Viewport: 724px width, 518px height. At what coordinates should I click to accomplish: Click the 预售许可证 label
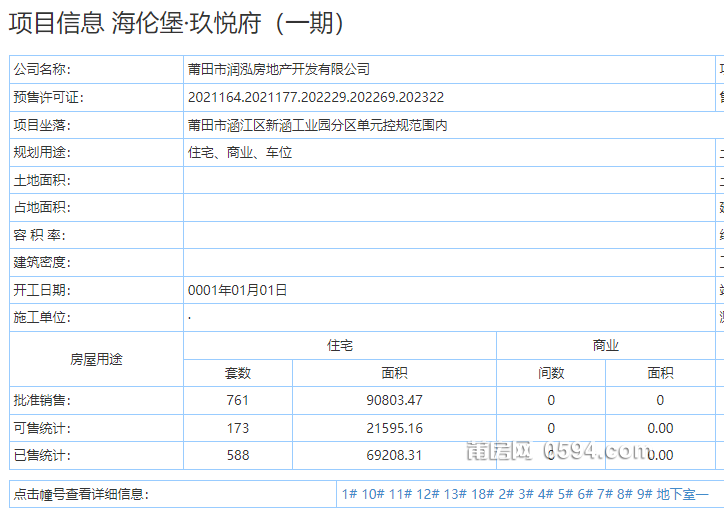tap(48, 97)
